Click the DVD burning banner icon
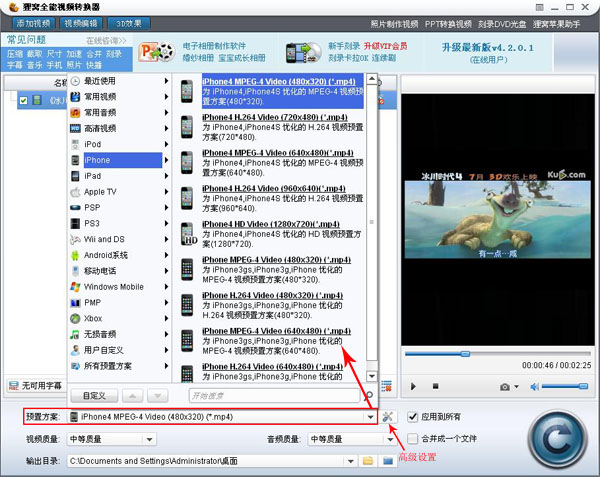600x477 pixels. (303, 52)
